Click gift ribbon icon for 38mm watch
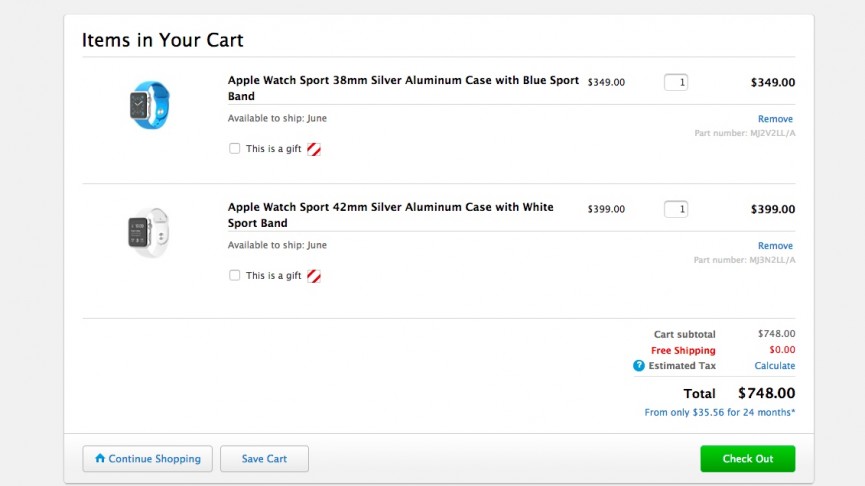 pos(314,149)
